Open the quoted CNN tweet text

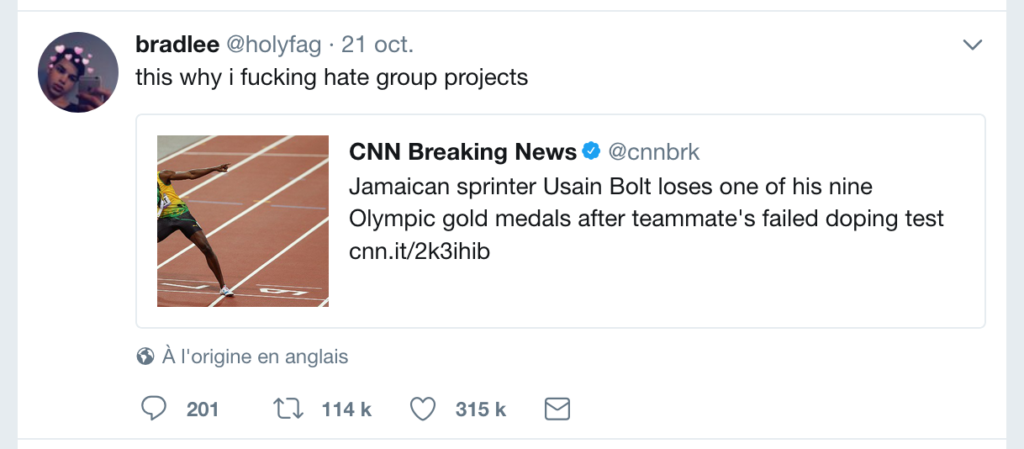pyautogui.click(x=646, y=203)
